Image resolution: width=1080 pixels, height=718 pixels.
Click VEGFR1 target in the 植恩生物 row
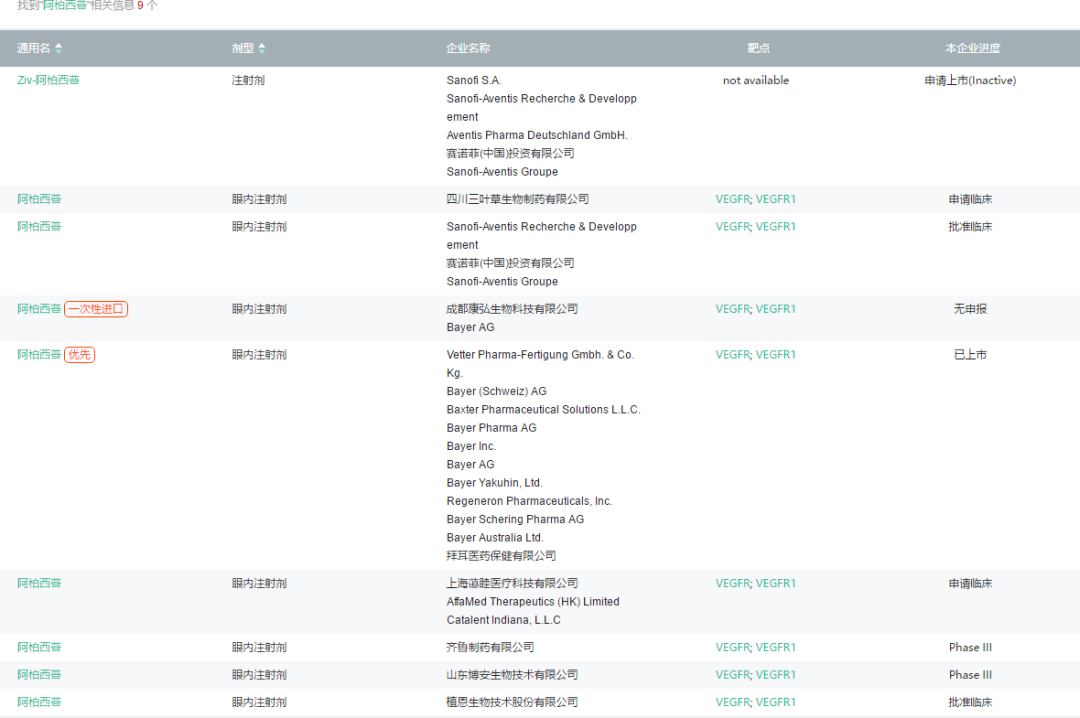776,702
